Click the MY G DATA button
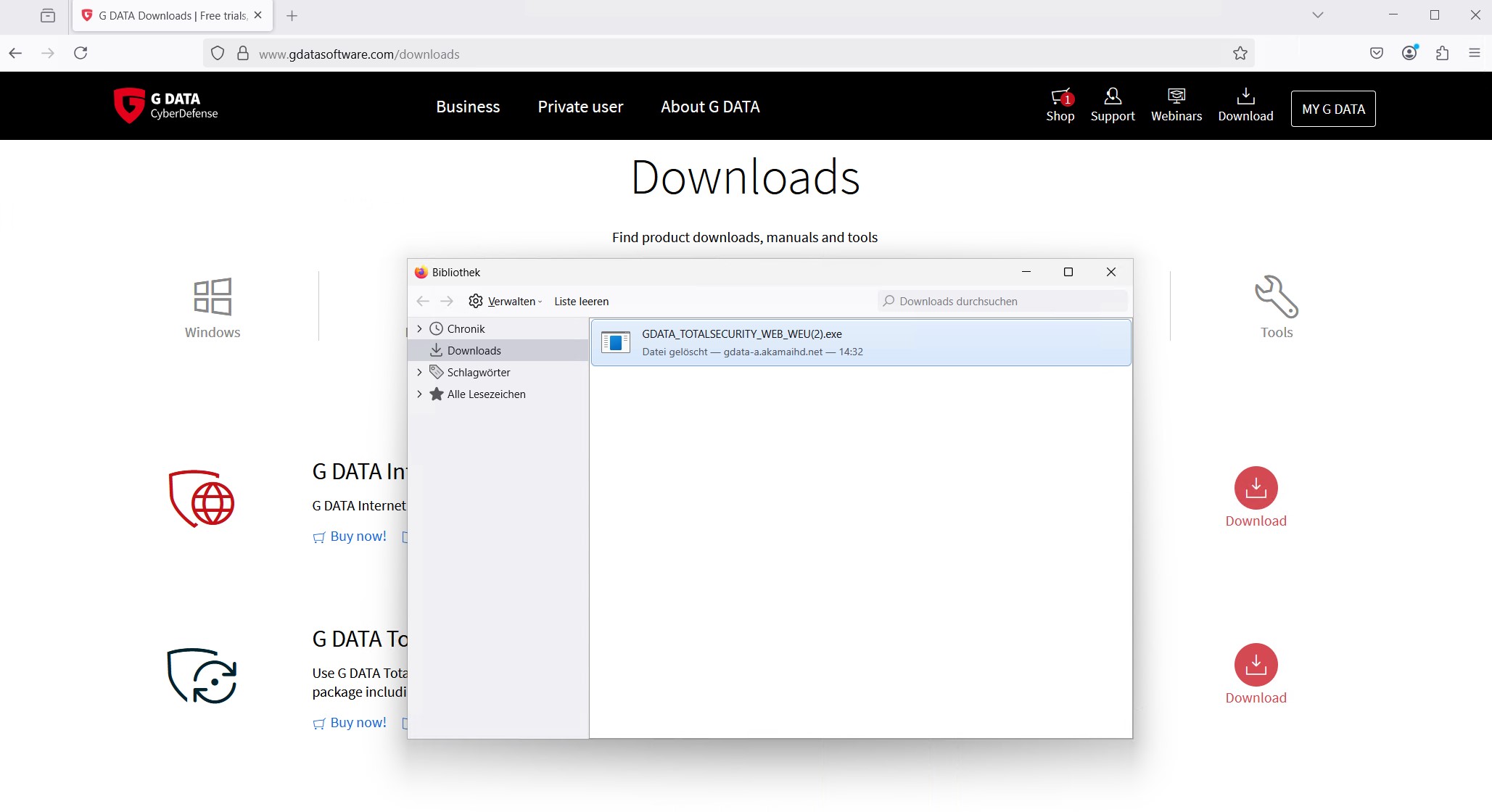Image resolution: width=1492 pixels, height=812 pixels. 1333,109
